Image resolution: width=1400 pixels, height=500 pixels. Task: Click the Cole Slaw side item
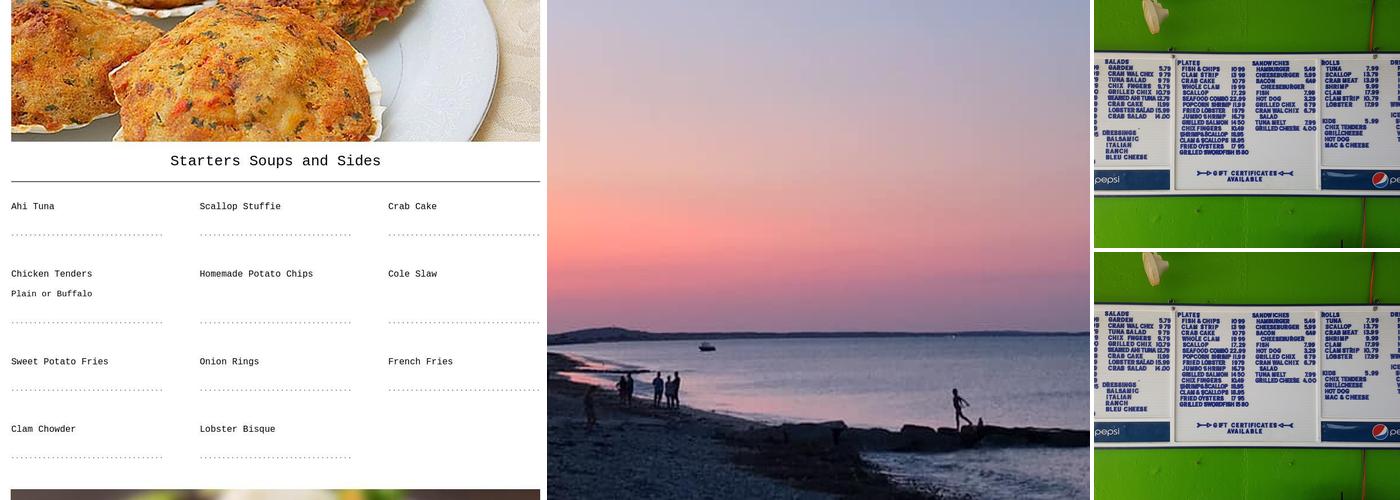point(412,274)
